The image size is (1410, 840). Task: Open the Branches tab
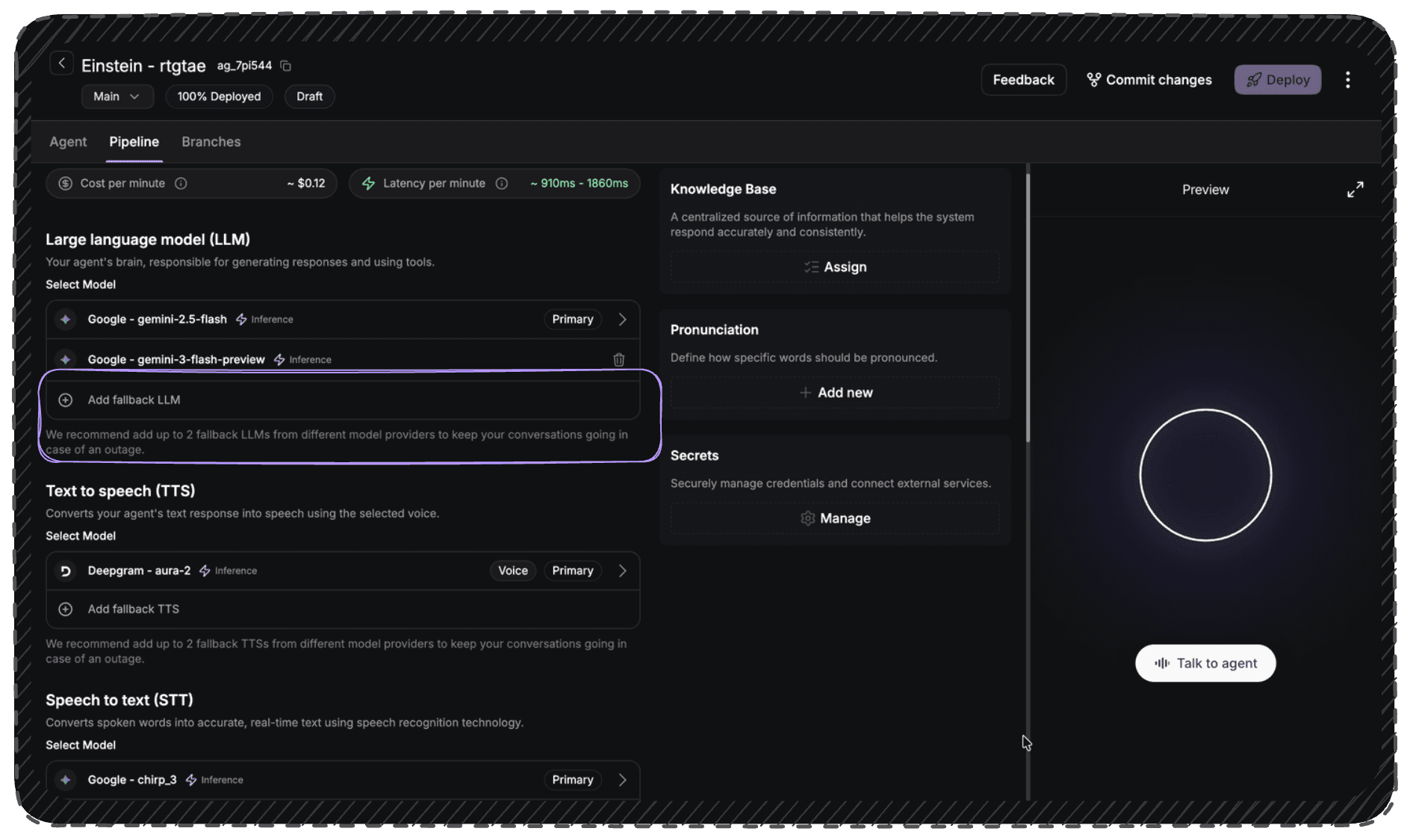pyautogui.click(x=211, y=142)
